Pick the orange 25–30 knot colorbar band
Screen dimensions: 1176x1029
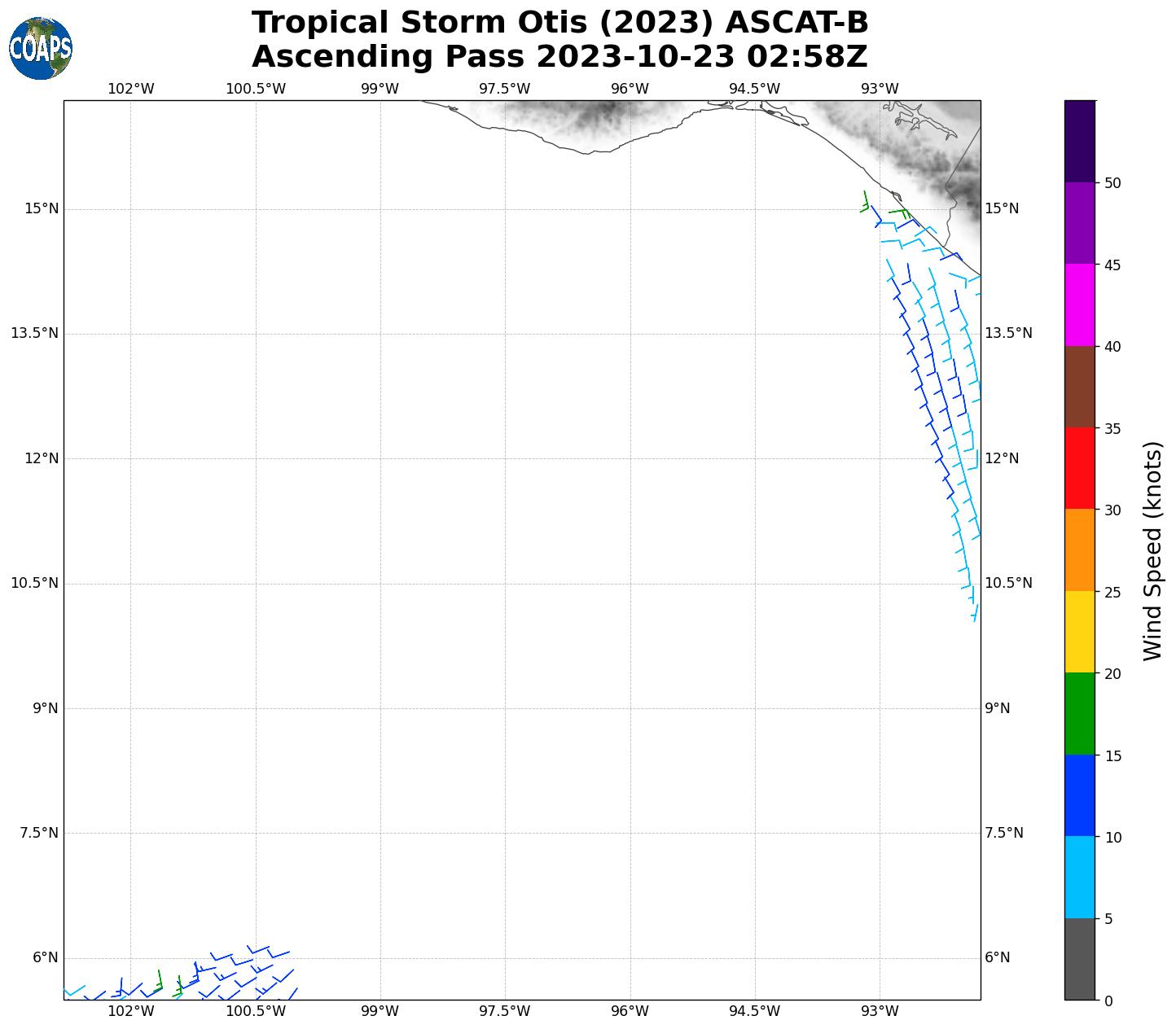(1080, 550)
